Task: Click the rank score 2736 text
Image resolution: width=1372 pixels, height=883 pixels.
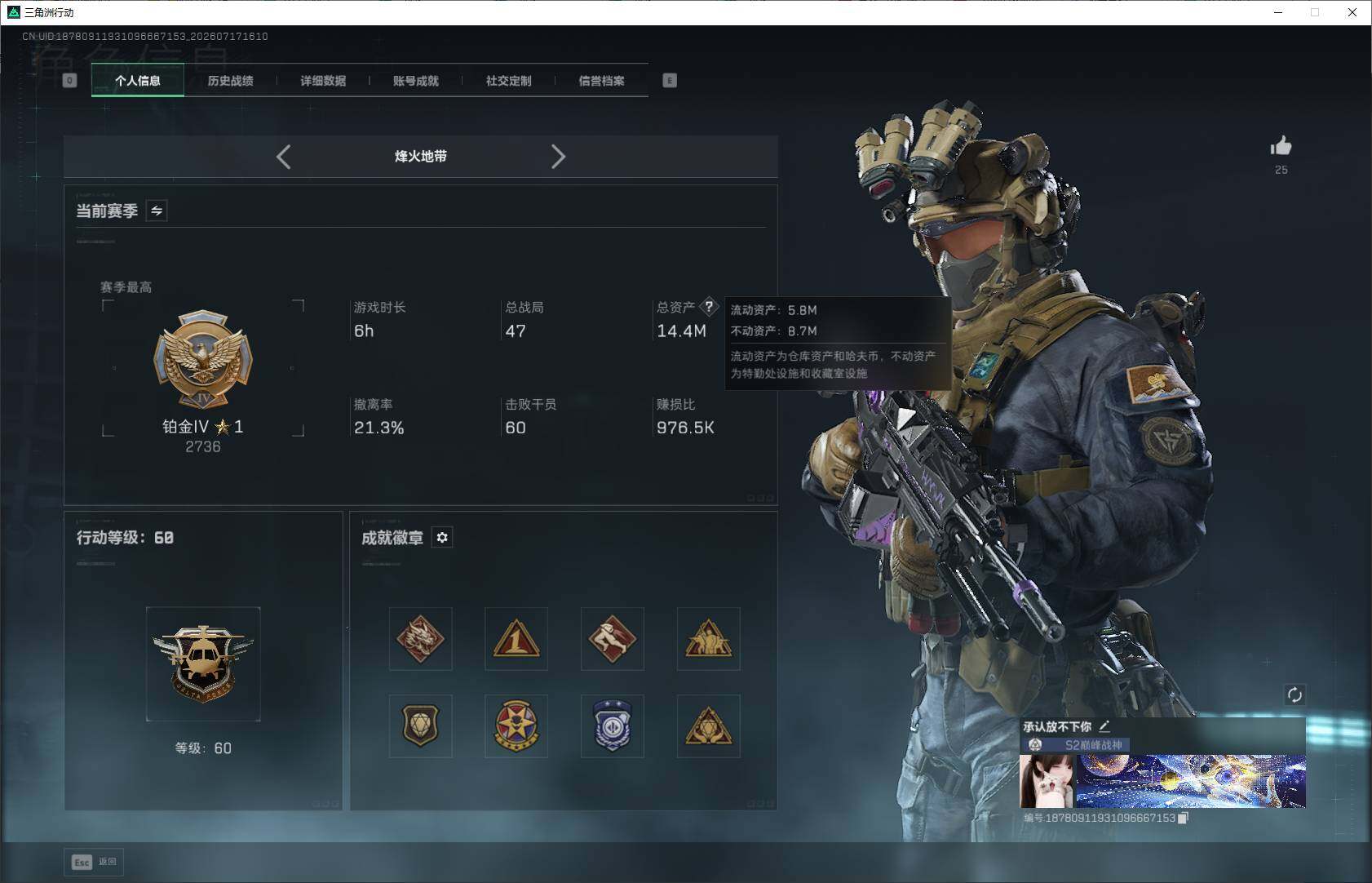Action: pyautogui.click(x=203, y=446)
